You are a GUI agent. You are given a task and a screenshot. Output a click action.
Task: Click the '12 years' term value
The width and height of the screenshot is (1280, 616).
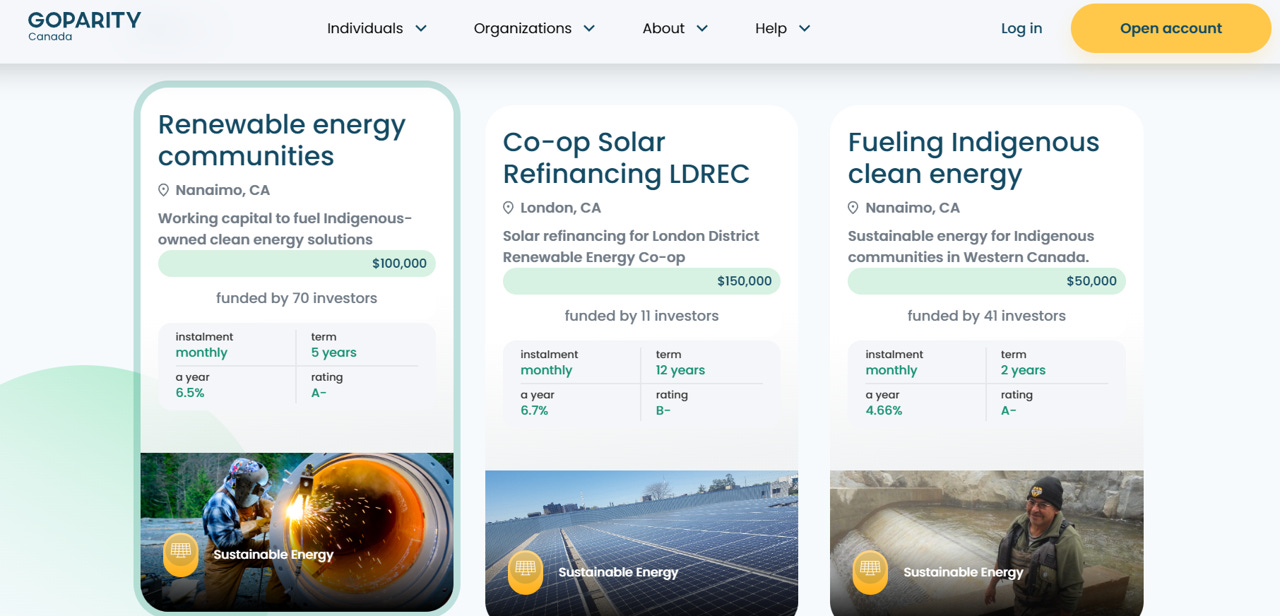click(x=680, y=371)
